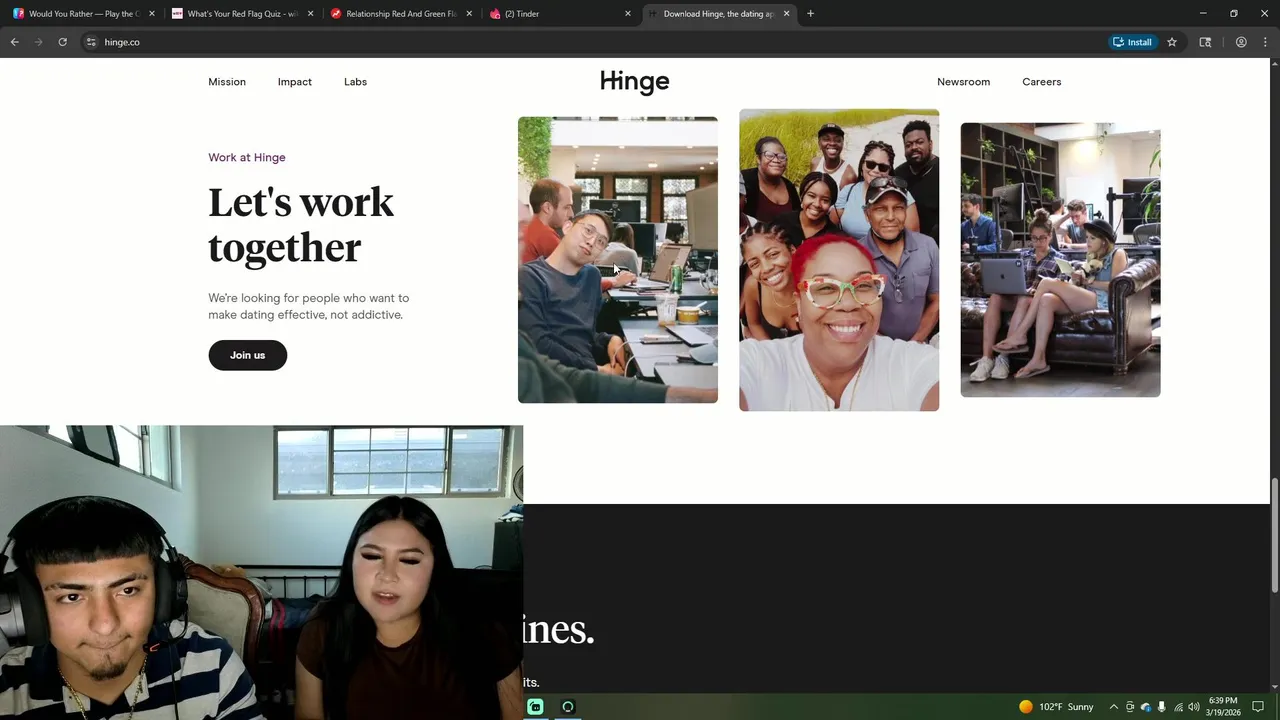Click the Join us button

pos(247,355)
